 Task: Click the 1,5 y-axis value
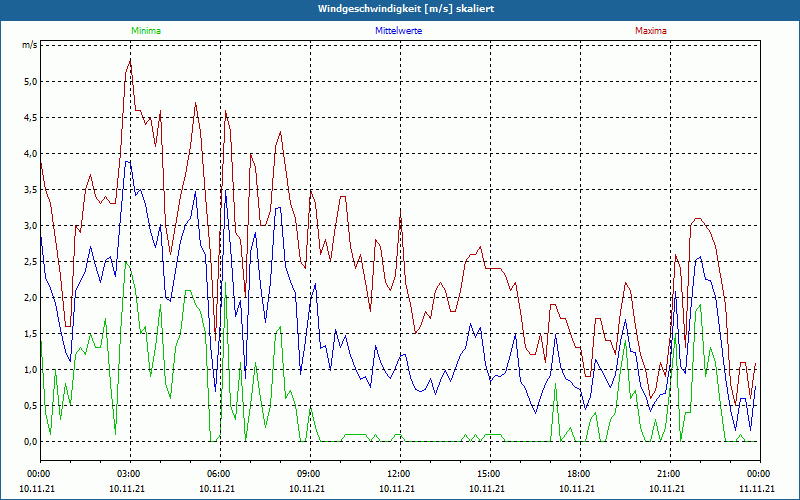tap(31, 334)
